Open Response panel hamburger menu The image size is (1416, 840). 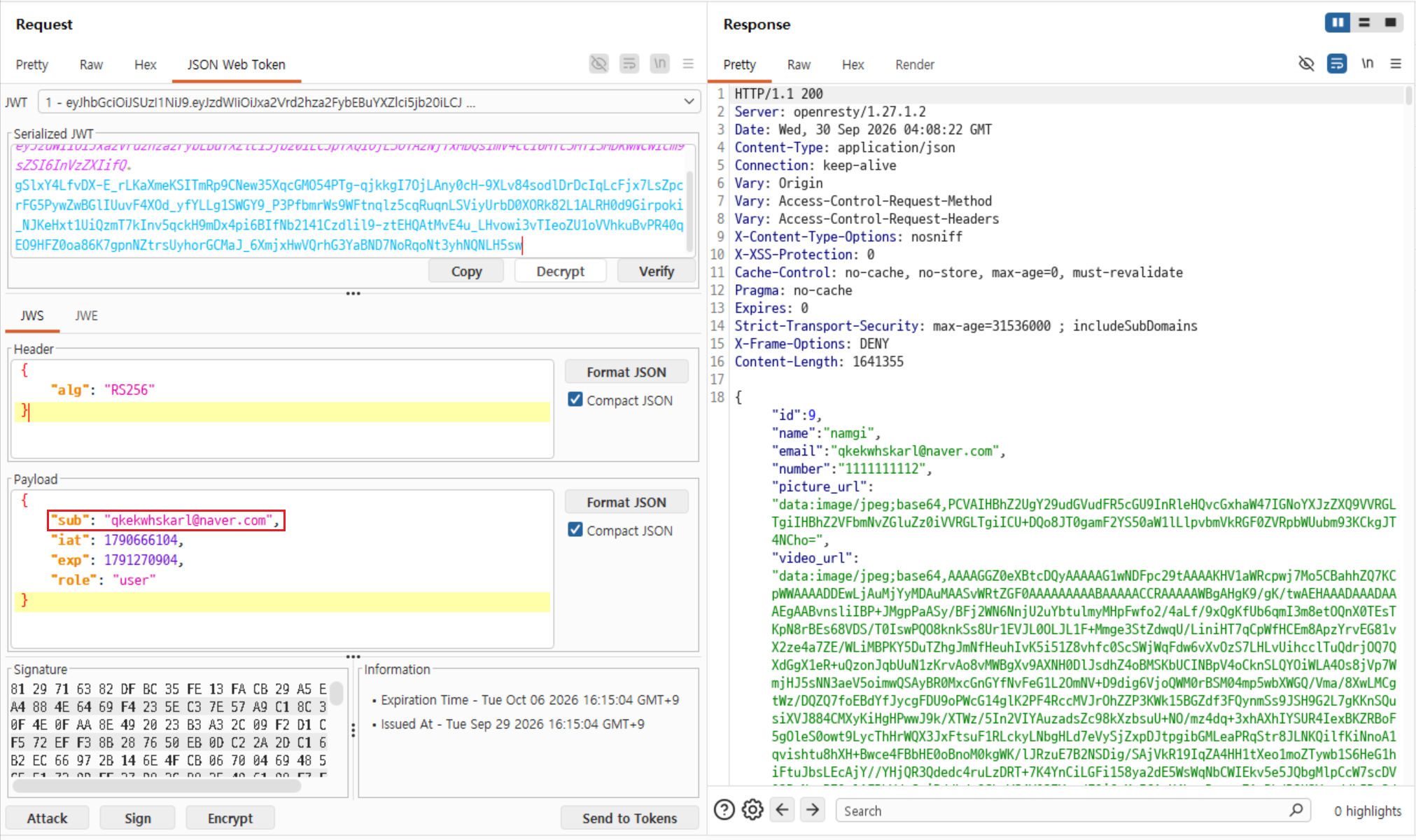pyautogui.click(x=1396, y=64)
